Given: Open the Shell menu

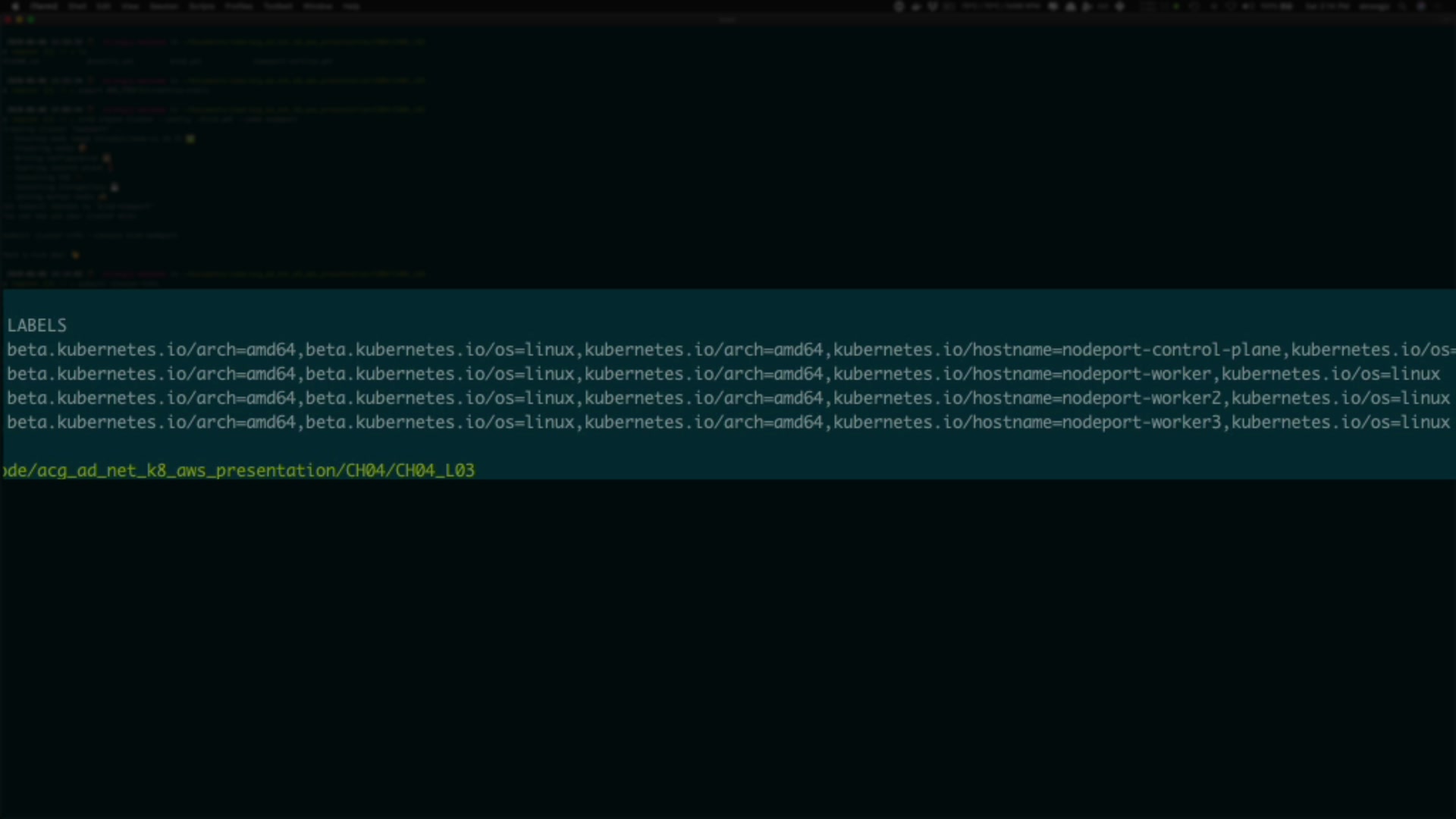Looking at the screenshot, I should point(77,6).
